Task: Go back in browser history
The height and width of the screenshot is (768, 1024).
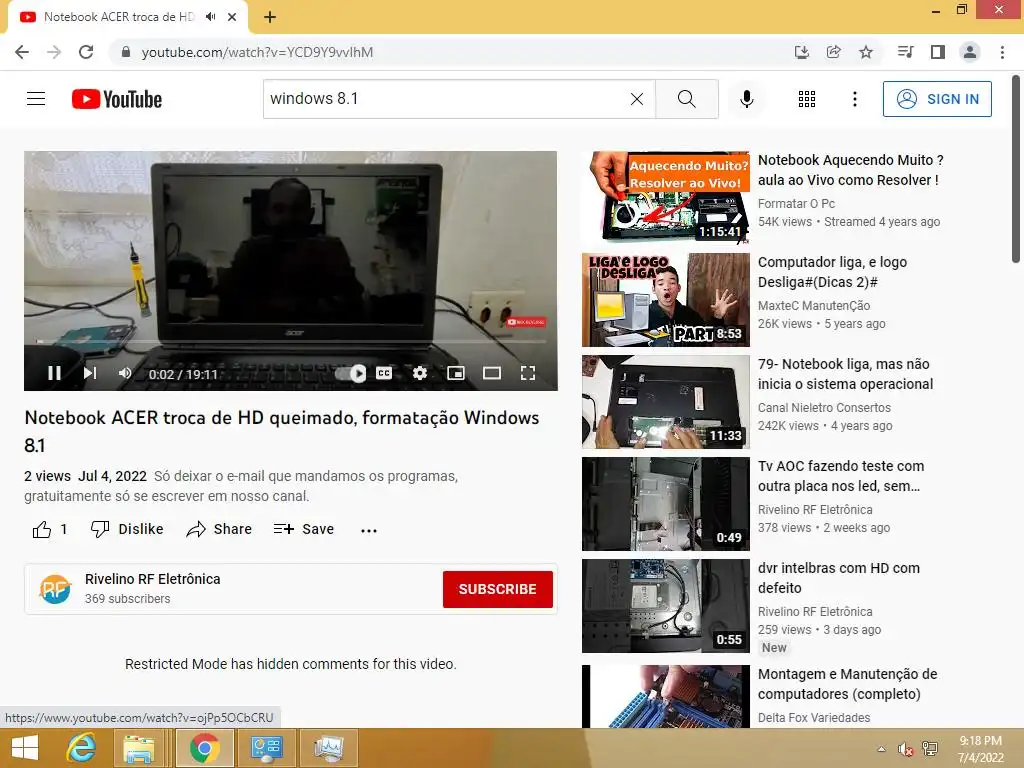Action: coord(22,52)
